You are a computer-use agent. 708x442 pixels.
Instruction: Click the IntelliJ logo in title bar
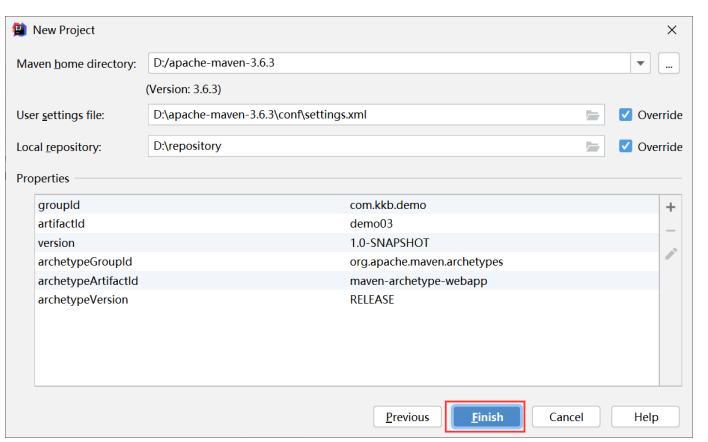click(x=19, y=30)
